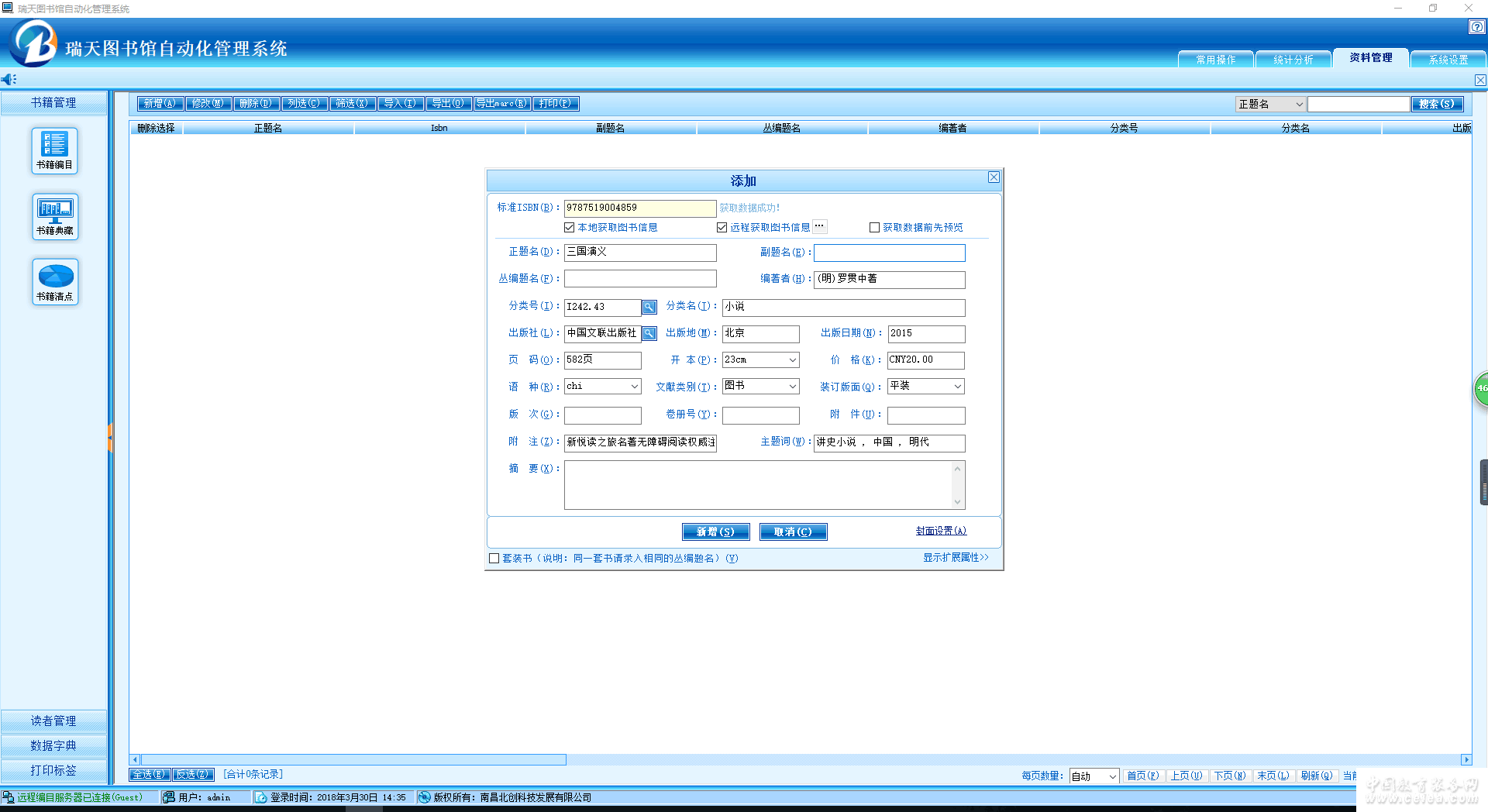1488x812 pixels.
Task: Click the lookup icon beside 出版社 field
Action: [649, 334]
